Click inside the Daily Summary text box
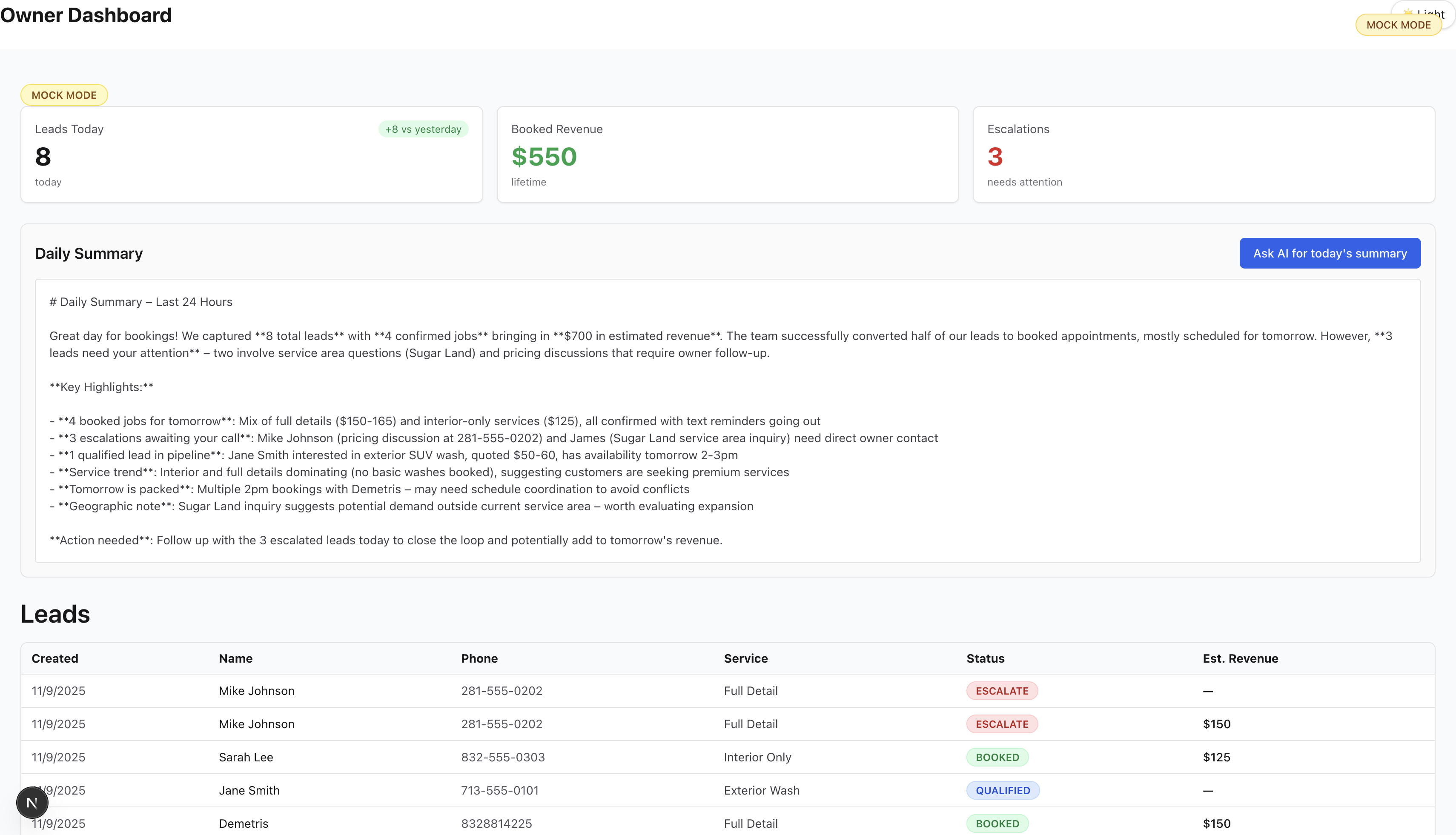The image size is (1456, 835). (728, 420)
